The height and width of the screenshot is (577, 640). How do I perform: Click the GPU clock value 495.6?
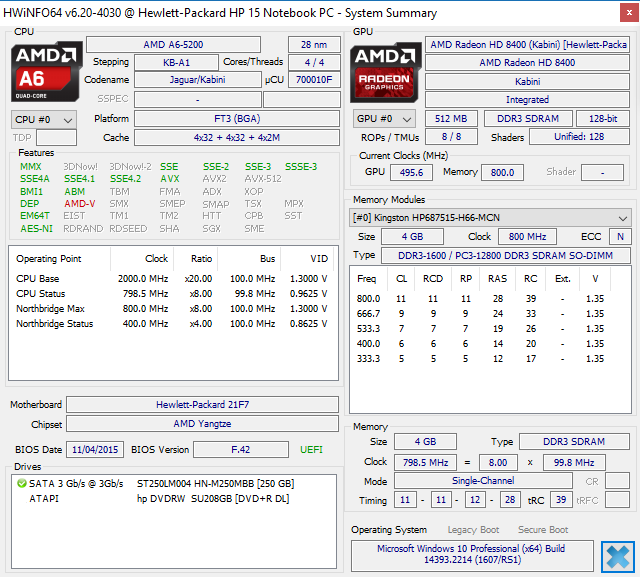click(x=411, y=173)
